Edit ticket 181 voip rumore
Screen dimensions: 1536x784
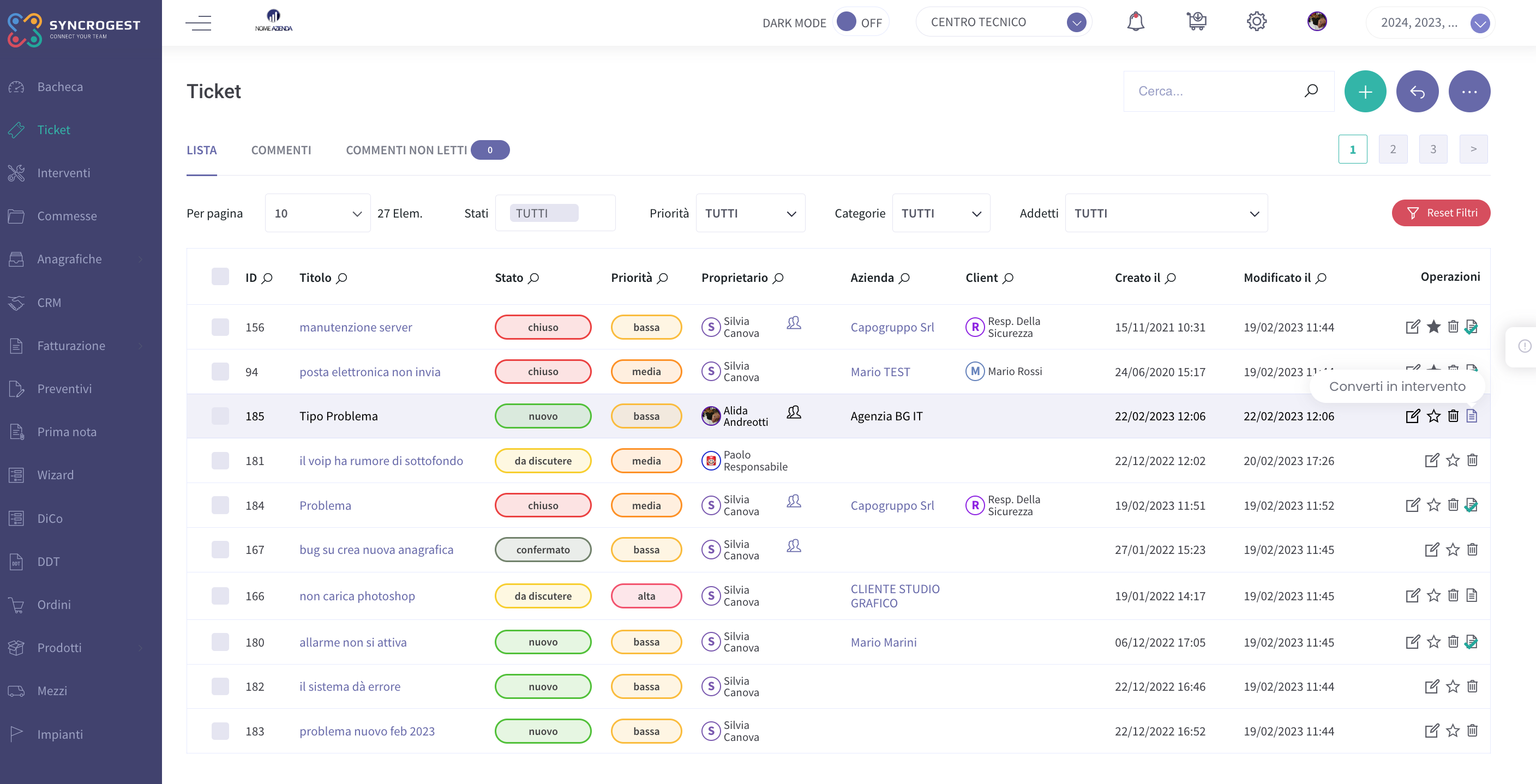click(x=1432, y=460)
